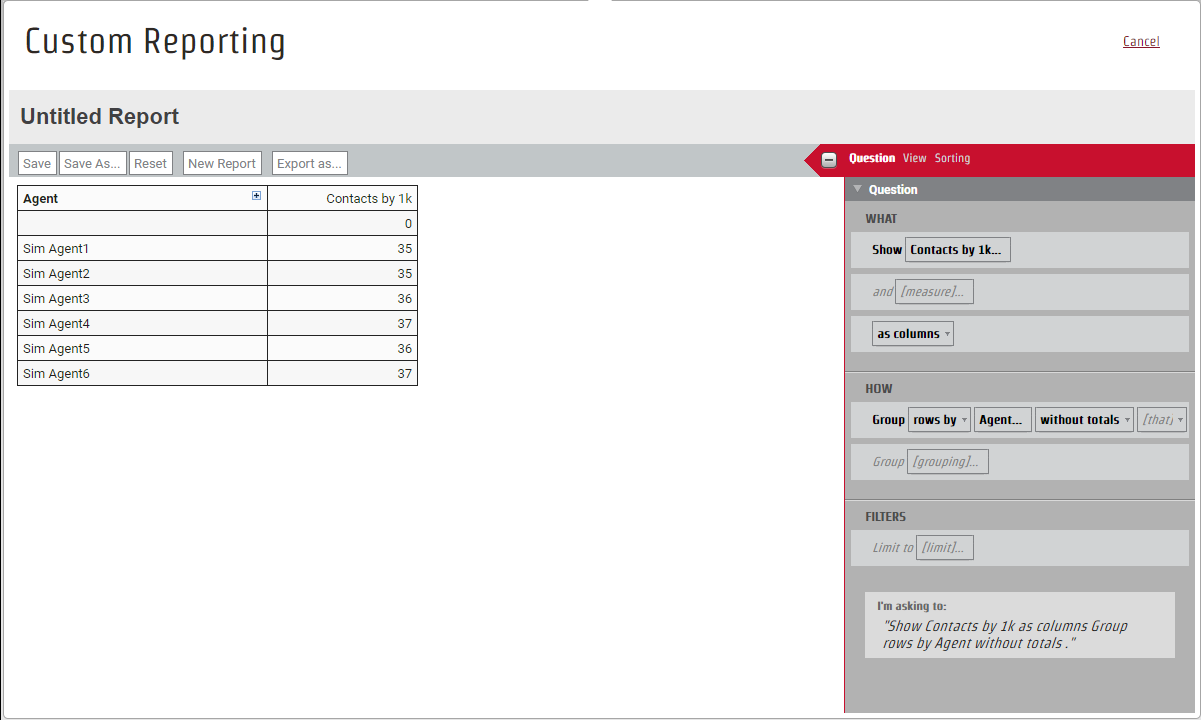Screen dimensions: 1201x720
Task: Click the expand icon in Agent header
Action: (256, 196)
